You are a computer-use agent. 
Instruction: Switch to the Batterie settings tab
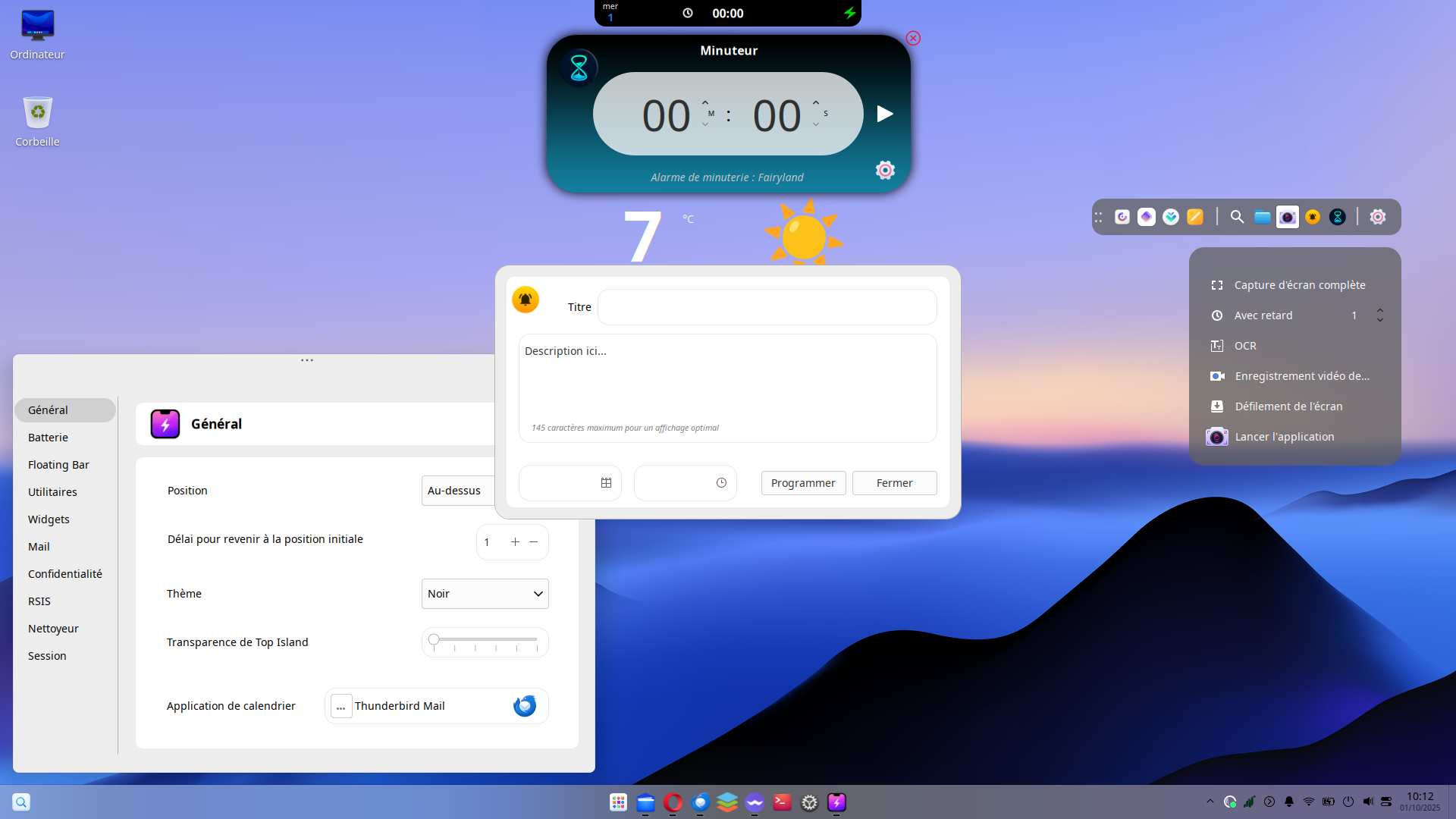pos(64,438)
